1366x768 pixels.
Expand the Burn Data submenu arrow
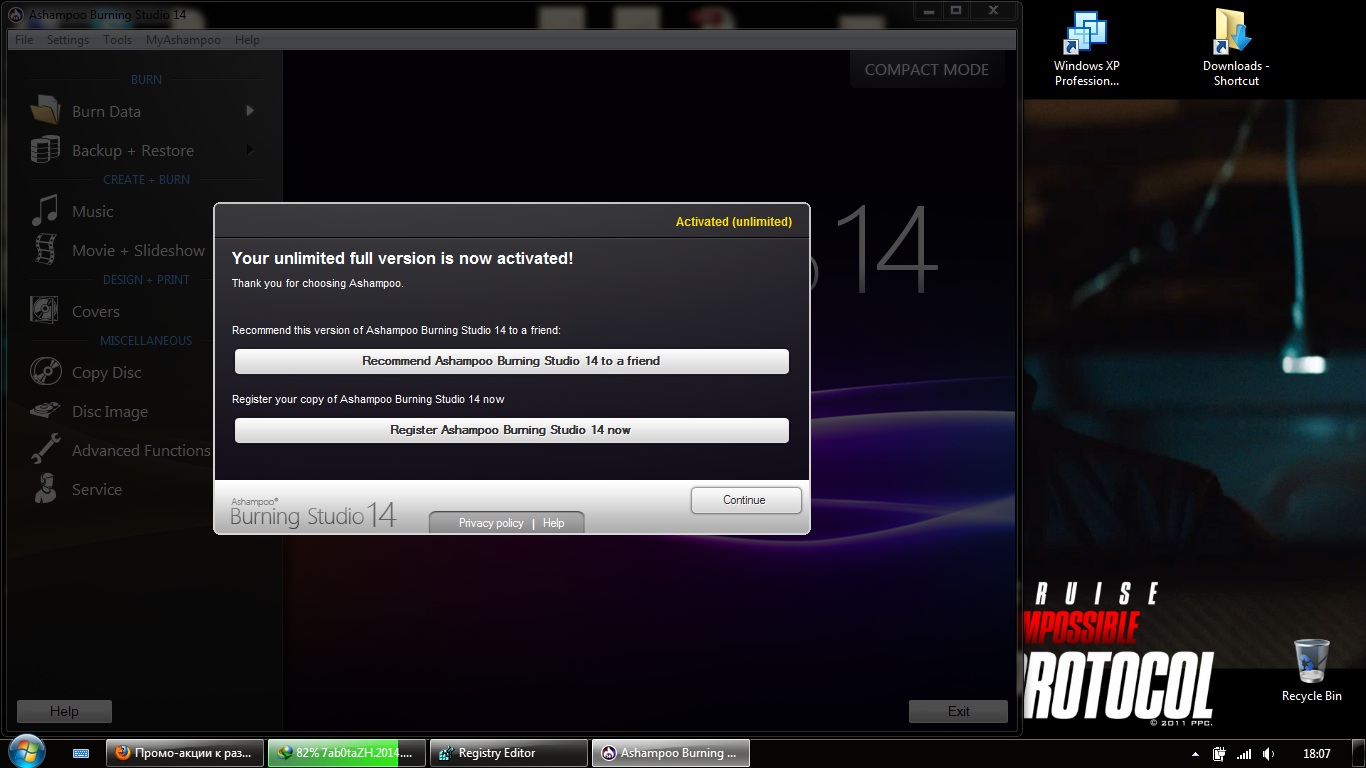click(x=250, y=111)
